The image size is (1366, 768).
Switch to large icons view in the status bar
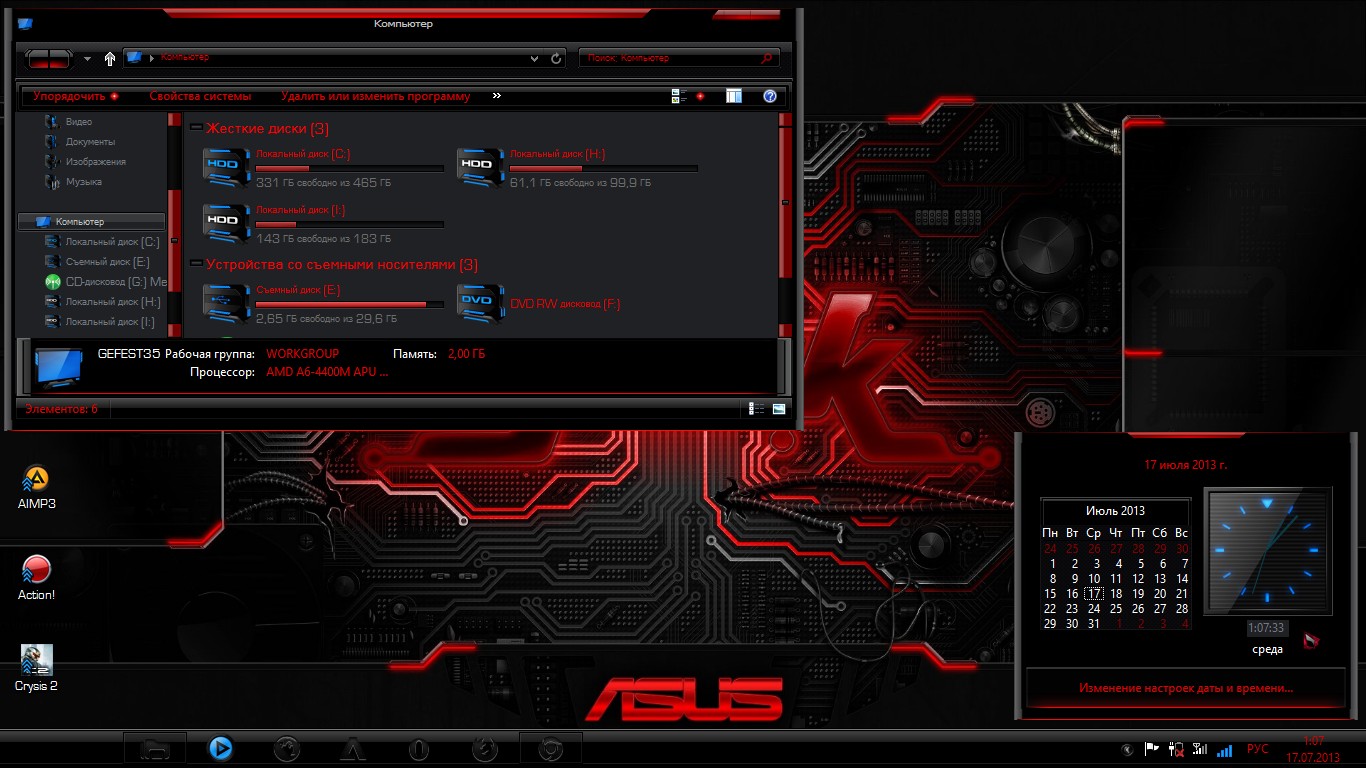779,408
